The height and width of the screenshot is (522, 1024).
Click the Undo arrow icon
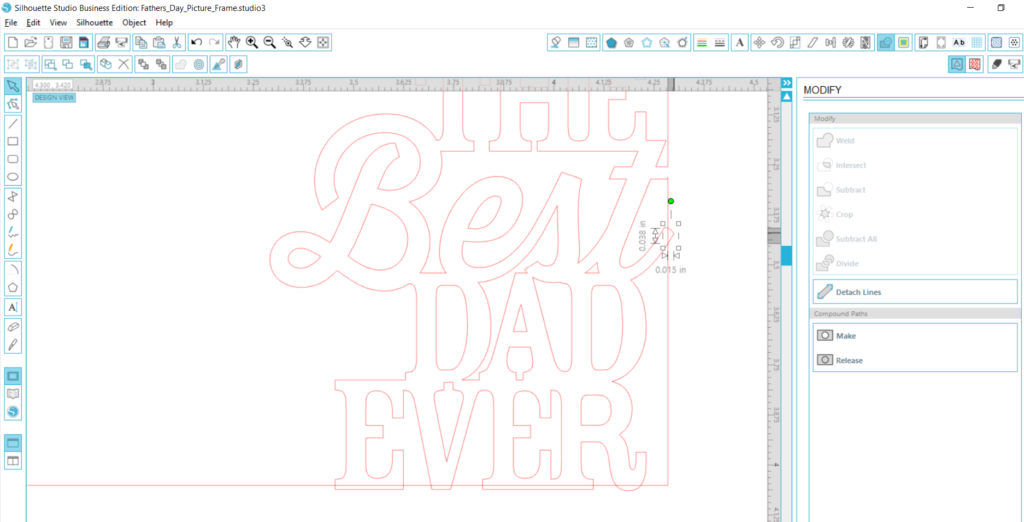tap(196, 42)
